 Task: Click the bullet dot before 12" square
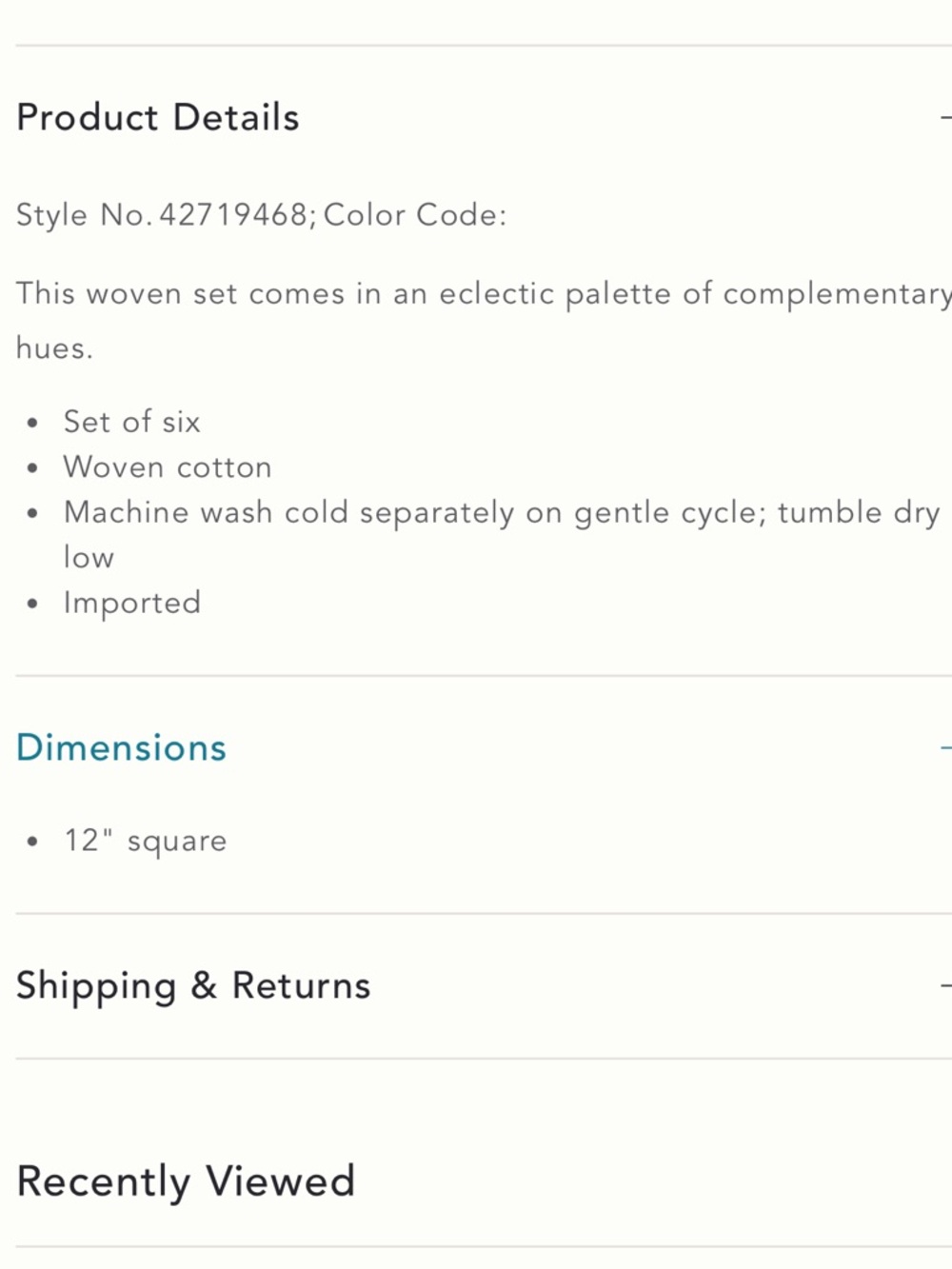[33, 842]
